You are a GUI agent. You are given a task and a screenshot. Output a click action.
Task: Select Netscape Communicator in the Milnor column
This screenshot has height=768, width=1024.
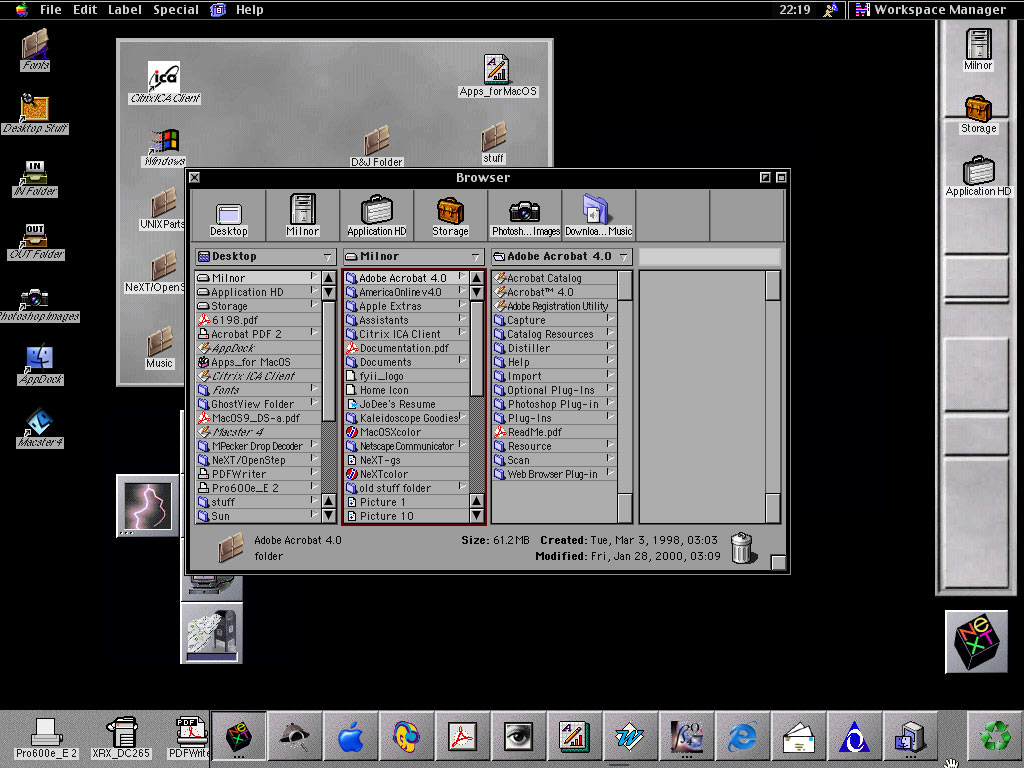(x=406, y=446)
